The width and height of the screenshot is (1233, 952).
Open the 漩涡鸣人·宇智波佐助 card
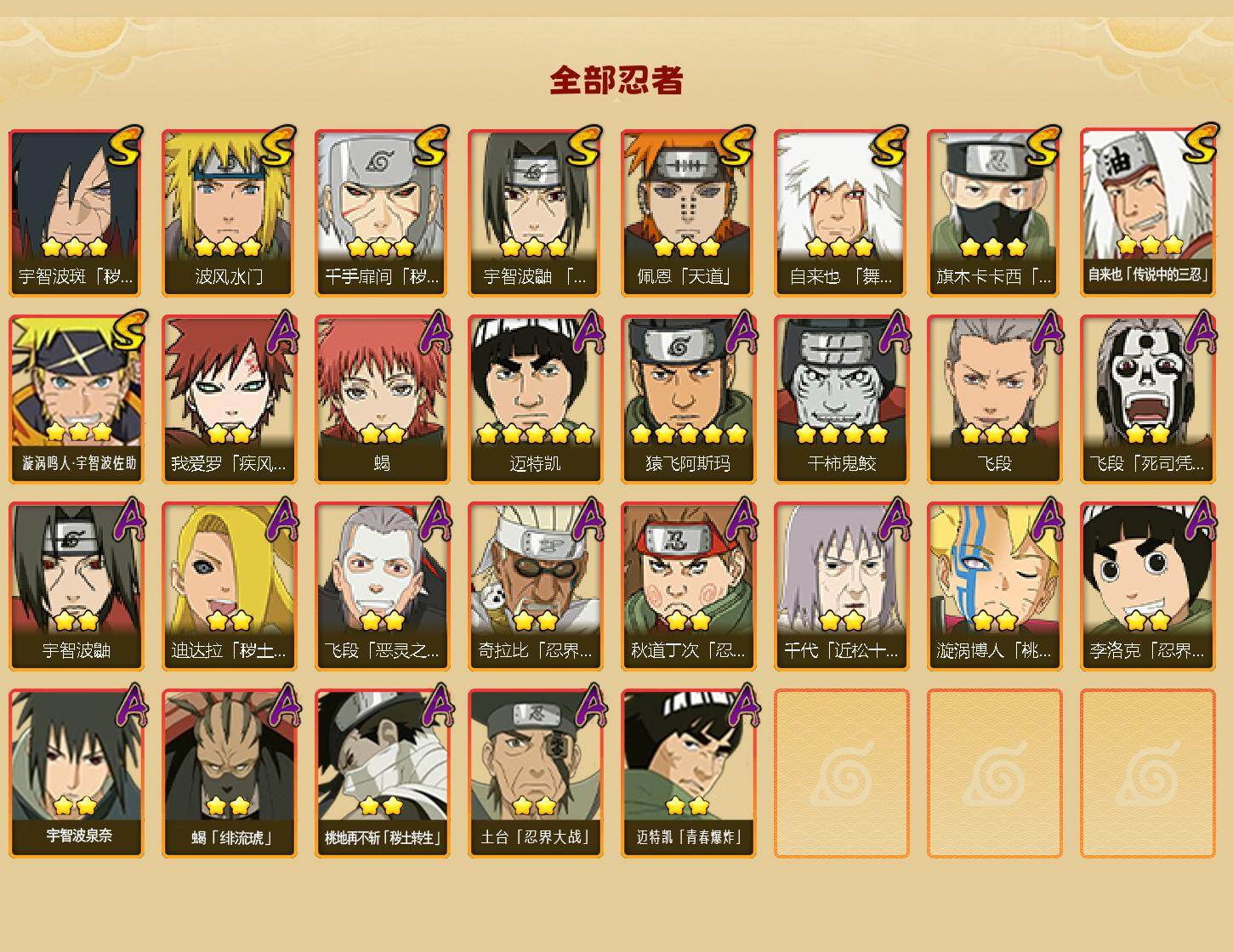76,399
